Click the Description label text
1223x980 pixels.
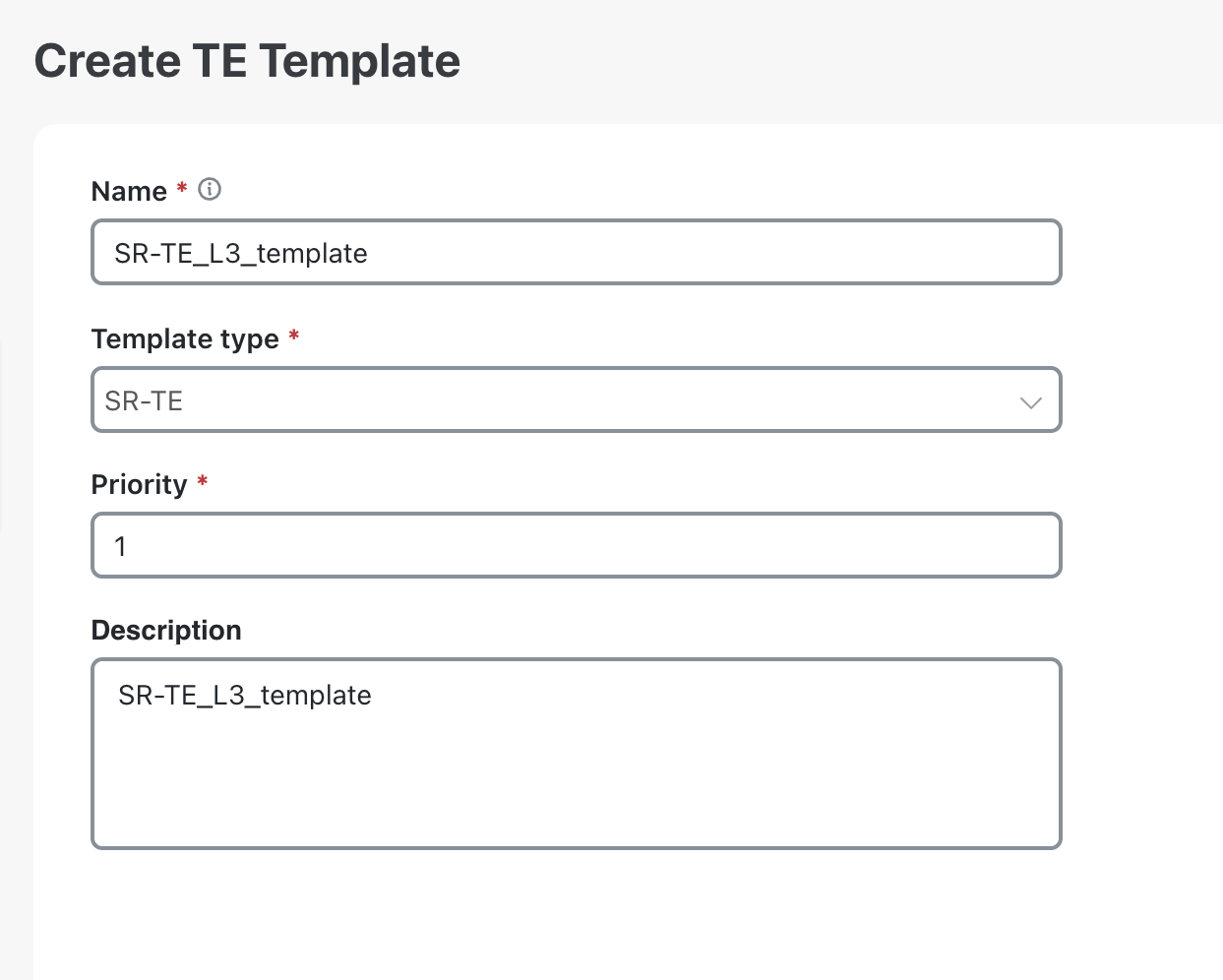click(x=165, y=630)
